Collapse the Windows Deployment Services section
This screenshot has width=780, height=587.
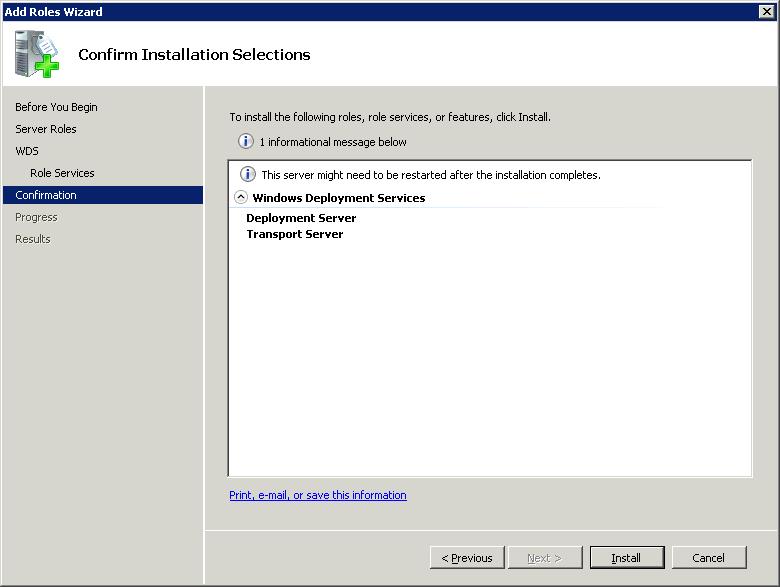click(241, 197)
